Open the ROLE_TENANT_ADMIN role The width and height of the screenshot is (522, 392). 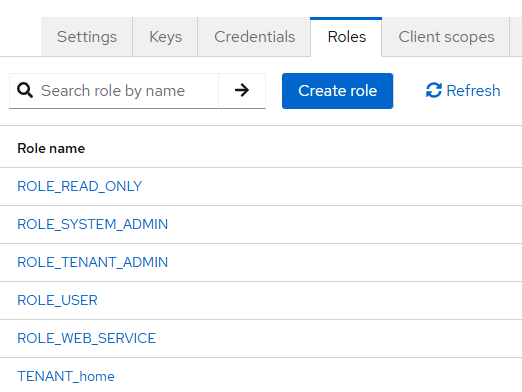click(93, 262)
